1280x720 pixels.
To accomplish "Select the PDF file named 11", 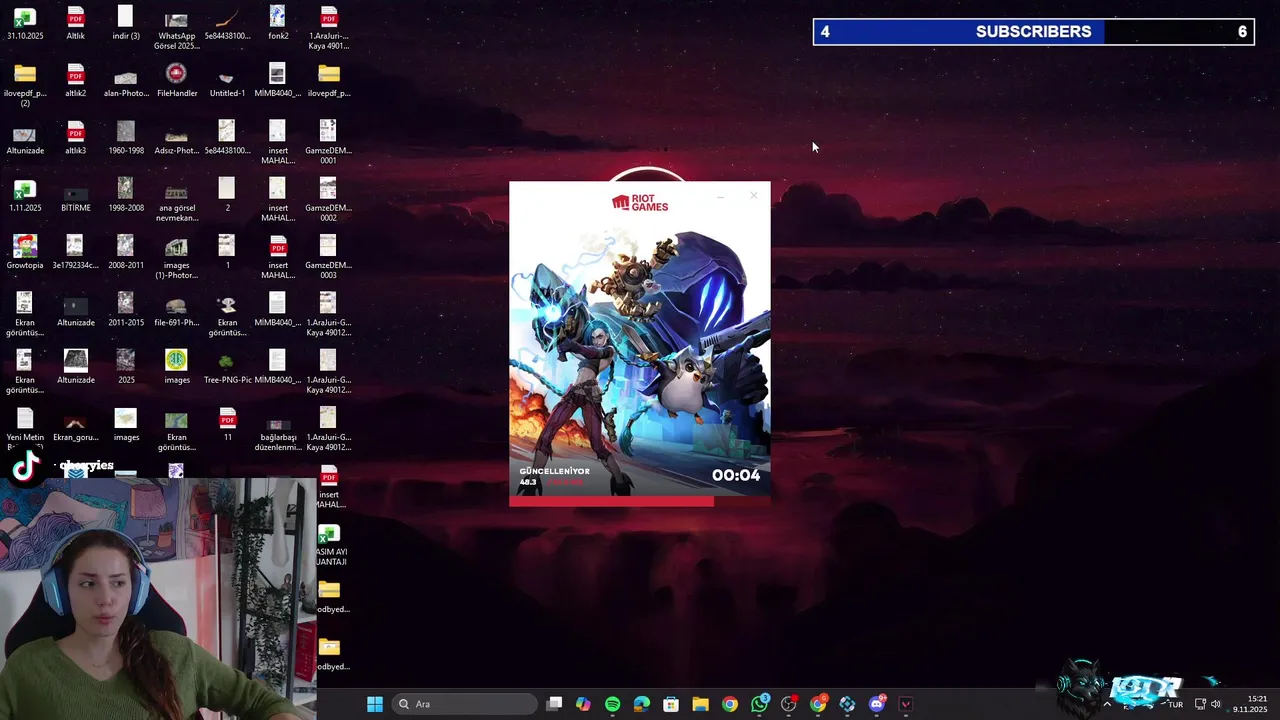I will tap(227, 425).
